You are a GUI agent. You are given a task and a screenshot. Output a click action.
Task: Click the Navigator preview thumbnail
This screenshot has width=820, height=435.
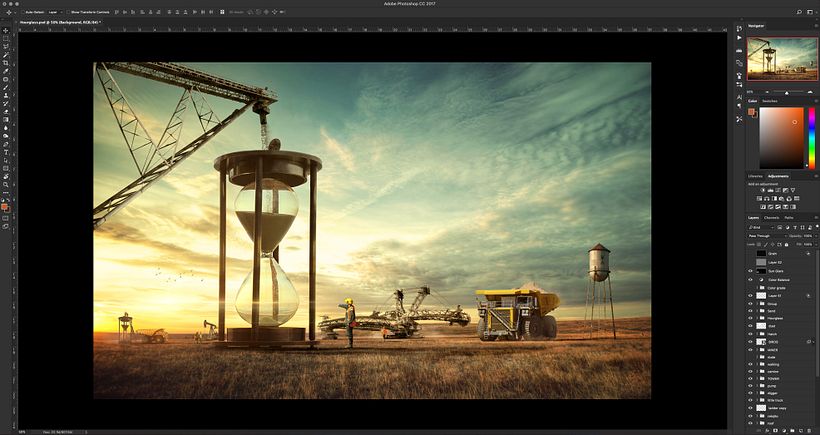[782, 58]
